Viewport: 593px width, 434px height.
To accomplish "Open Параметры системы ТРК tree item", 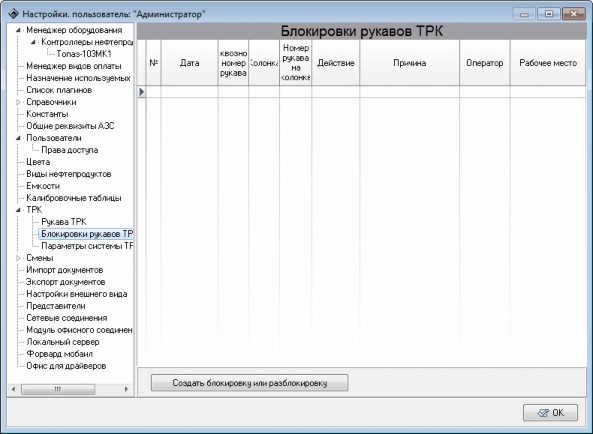I will (x=87, y=246).
